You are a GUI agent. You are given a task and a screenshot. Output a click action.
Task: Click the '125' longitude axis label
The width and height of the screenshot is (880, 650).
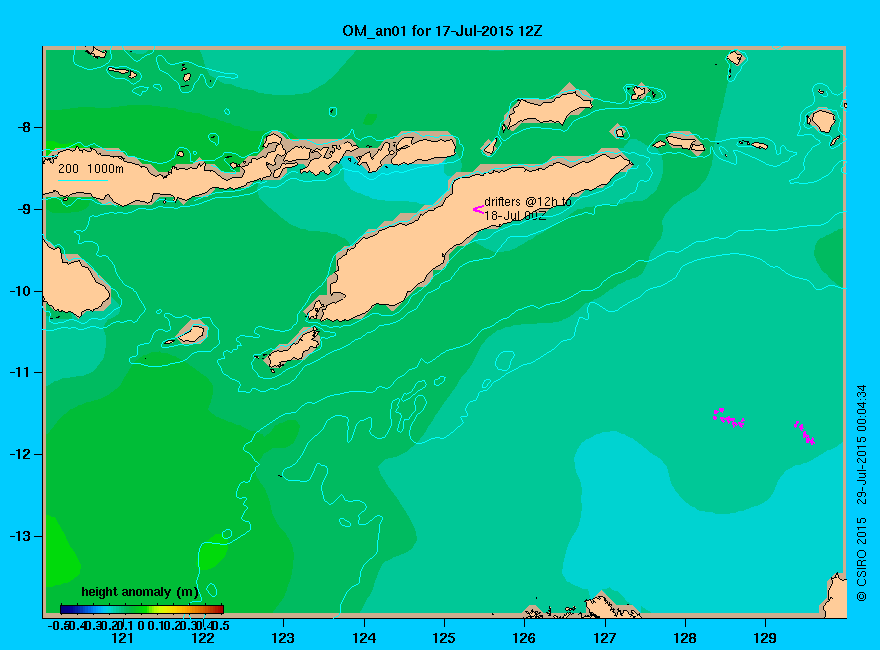pyautogui.click(x=444, y=638)
